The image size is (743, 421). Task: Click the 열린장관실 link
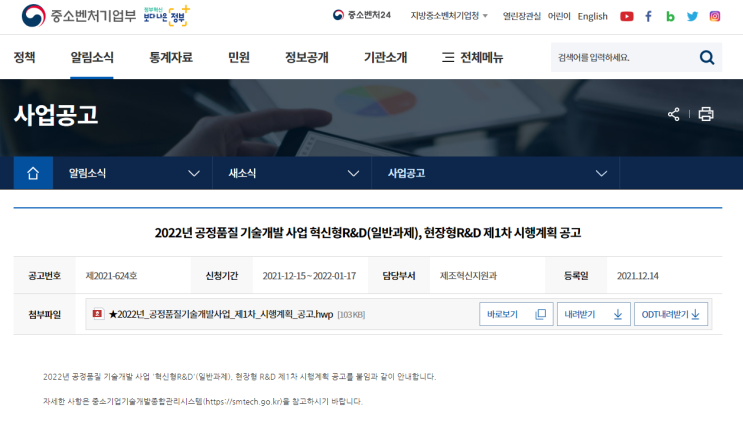pyautogui.click(x=522, y=16)
